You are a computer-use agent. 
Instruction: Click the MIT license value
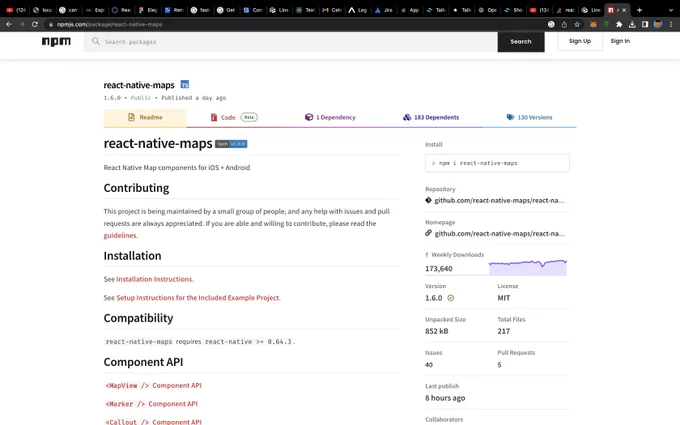503,298
